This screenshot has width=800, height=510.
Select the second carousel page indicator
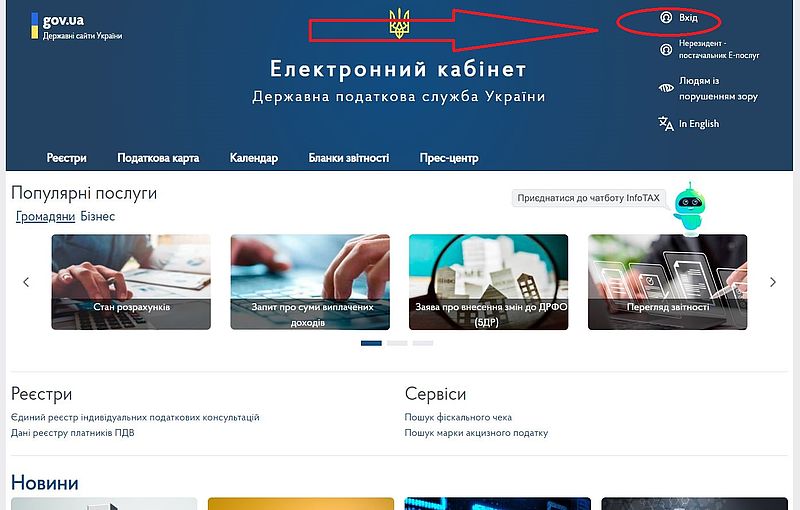click(397, 343)
